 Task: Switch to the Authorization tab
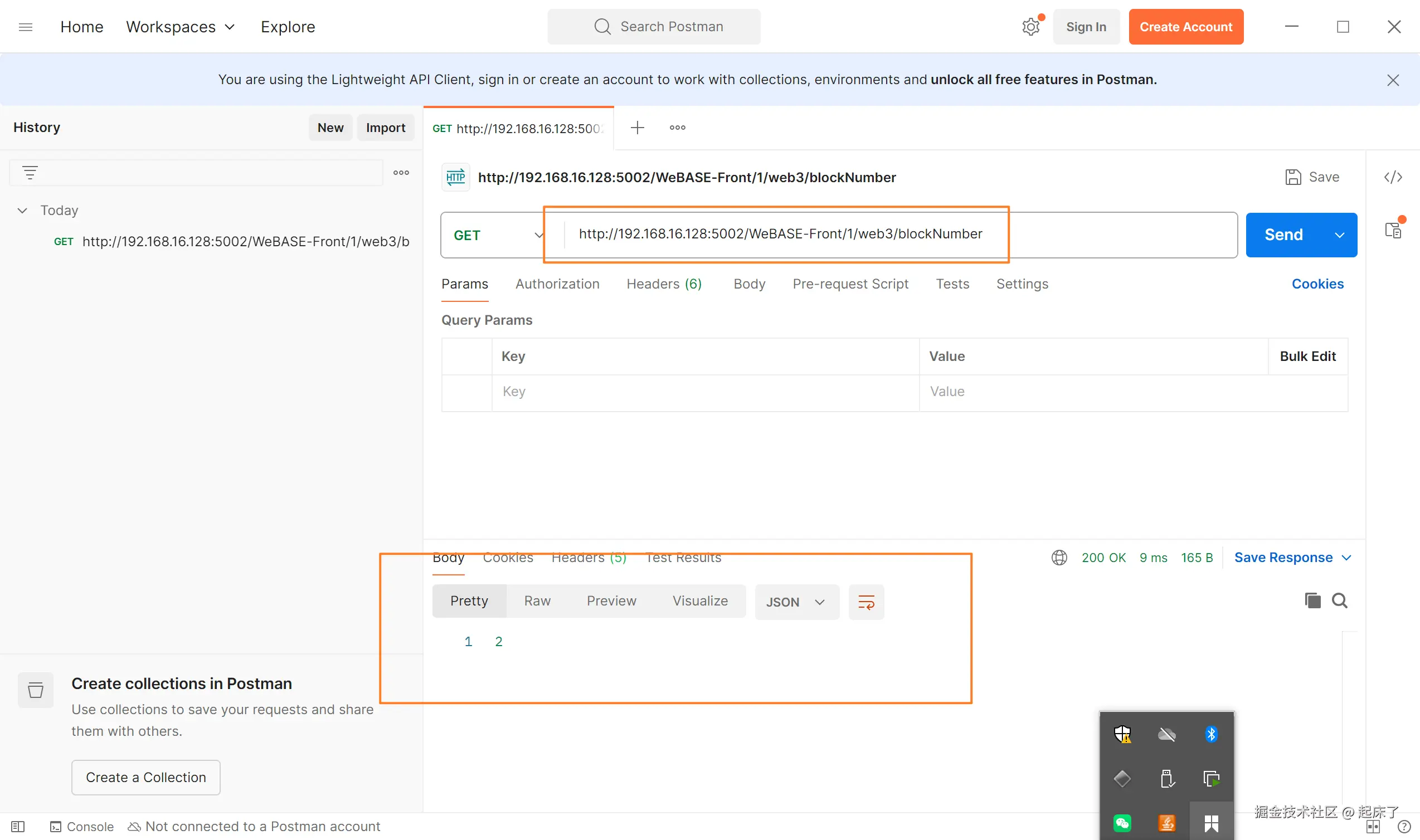(x=557, y=284)
